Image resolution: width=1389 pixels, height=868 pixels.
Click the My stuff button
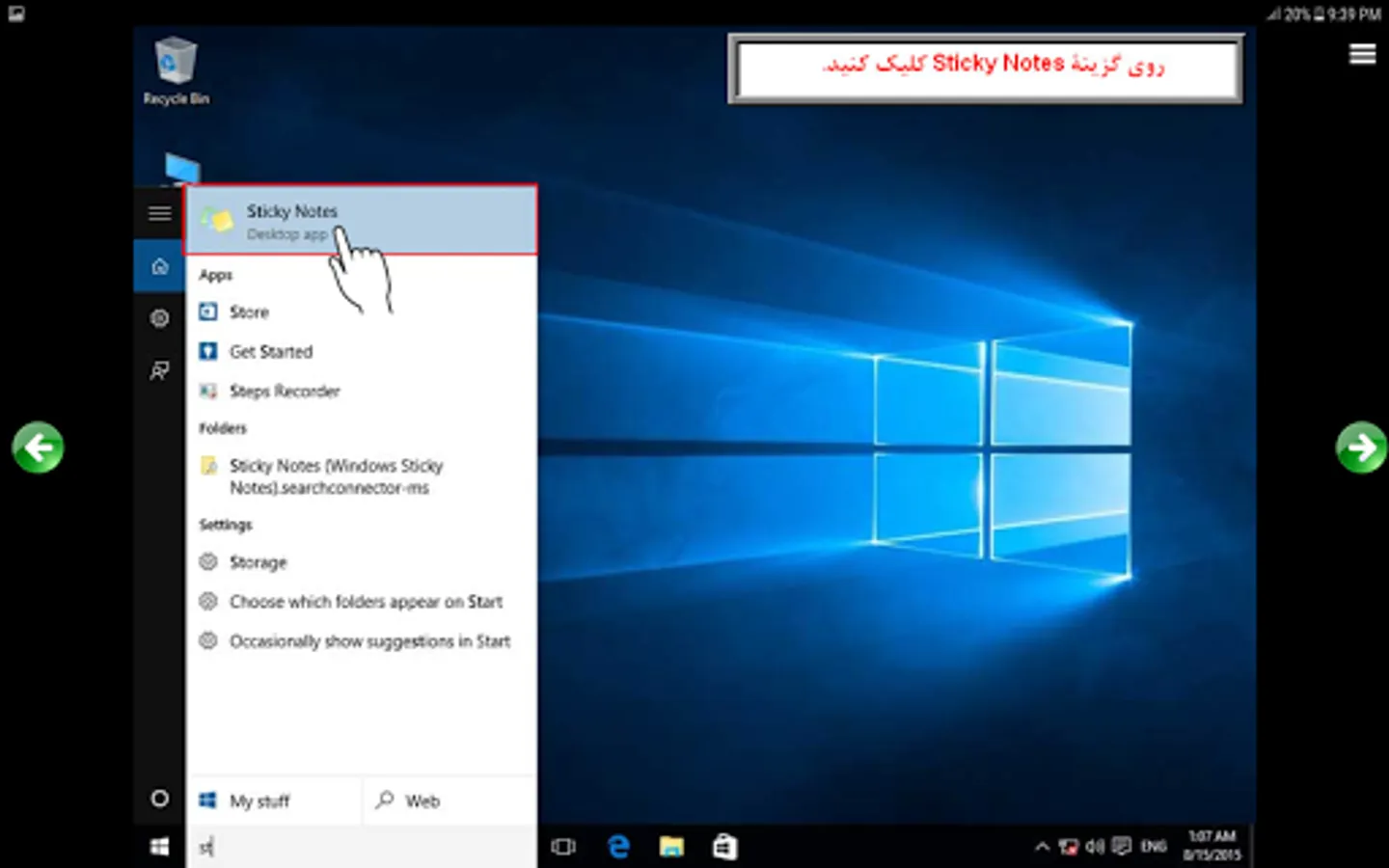point(274,800)
